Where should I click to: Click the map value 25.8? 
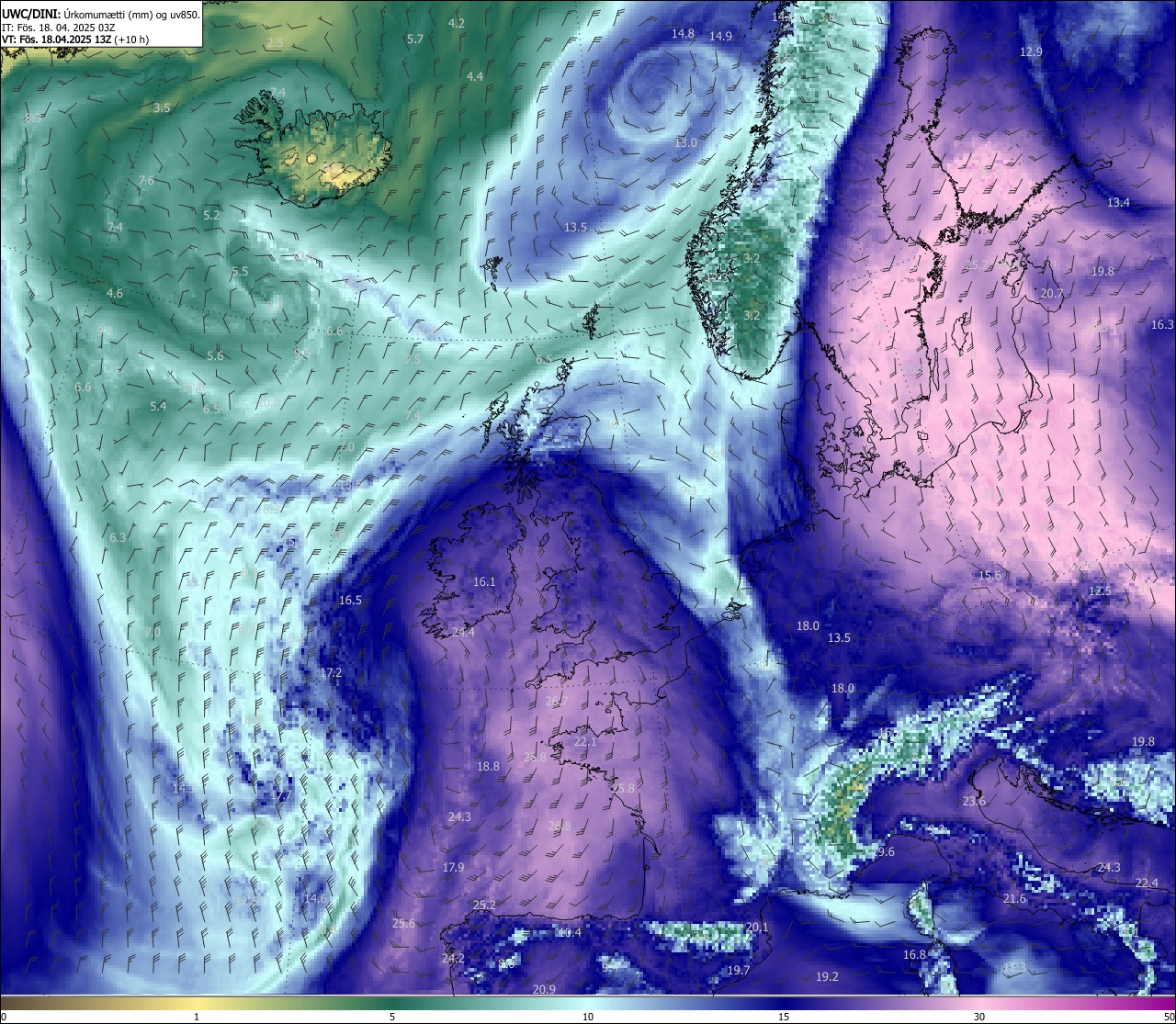[624, 789]
